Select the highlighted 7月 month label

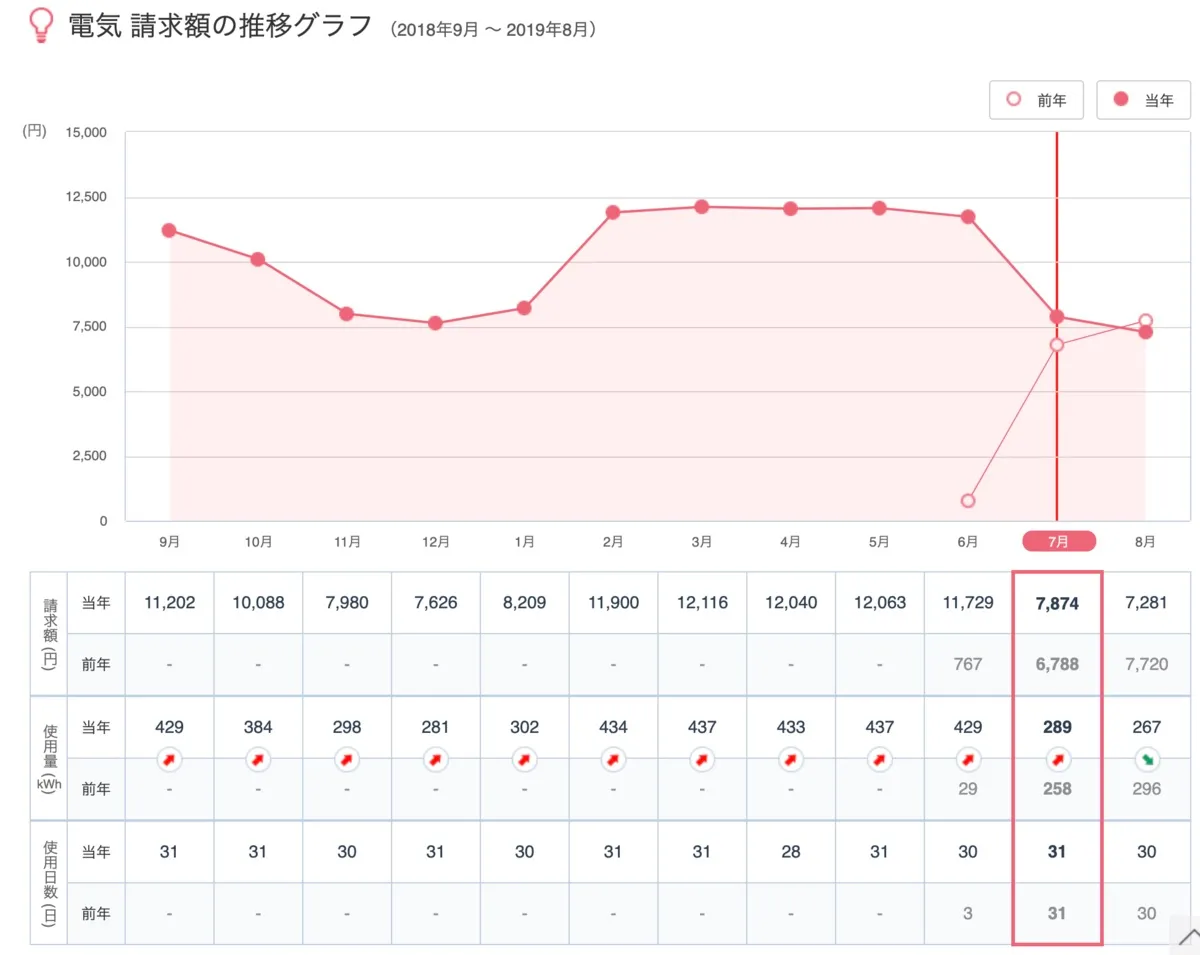click(x=1058, y=541)
